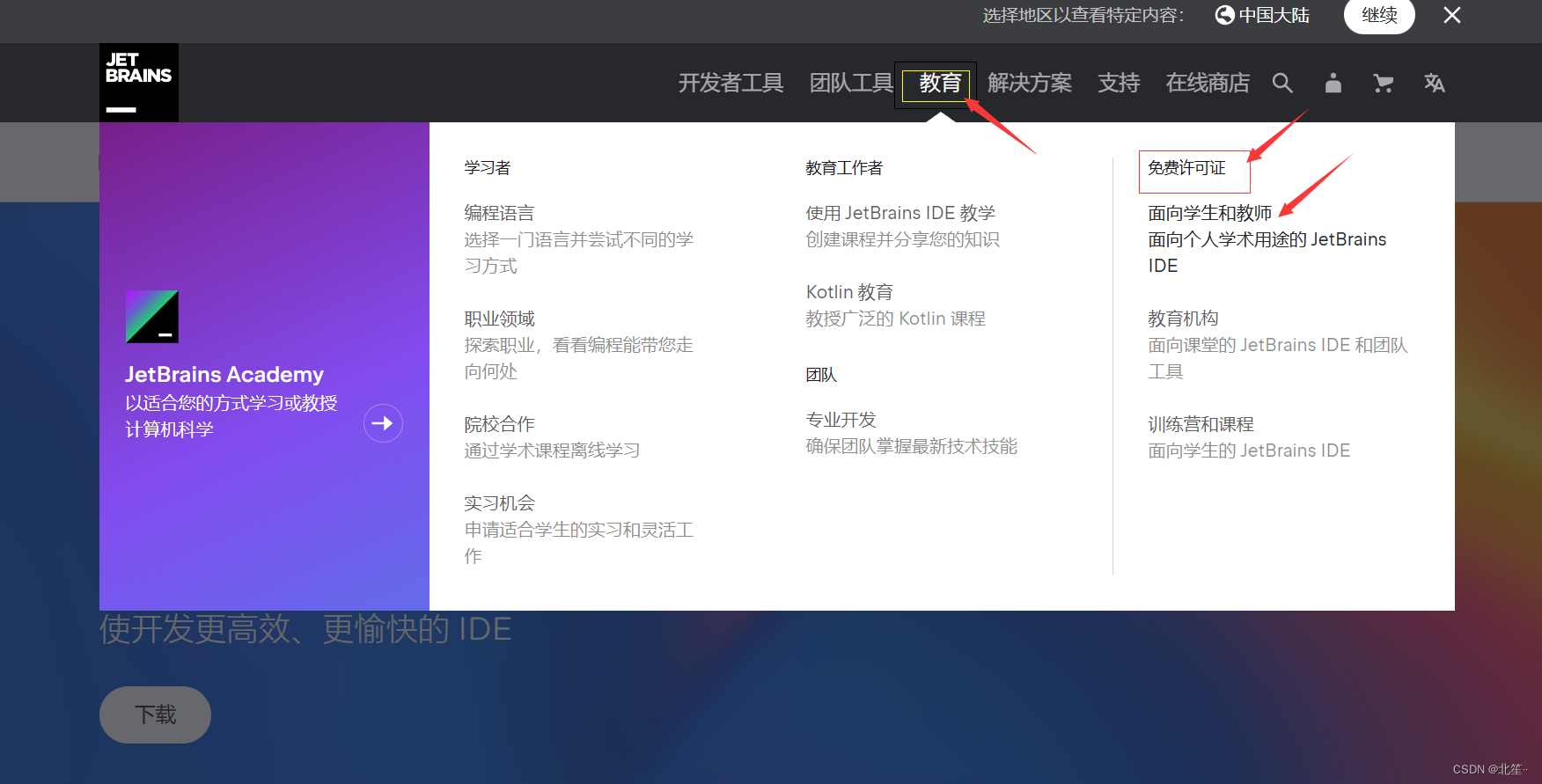
Task: Click the 免费许可证 heading
Action: [1186, 168]
